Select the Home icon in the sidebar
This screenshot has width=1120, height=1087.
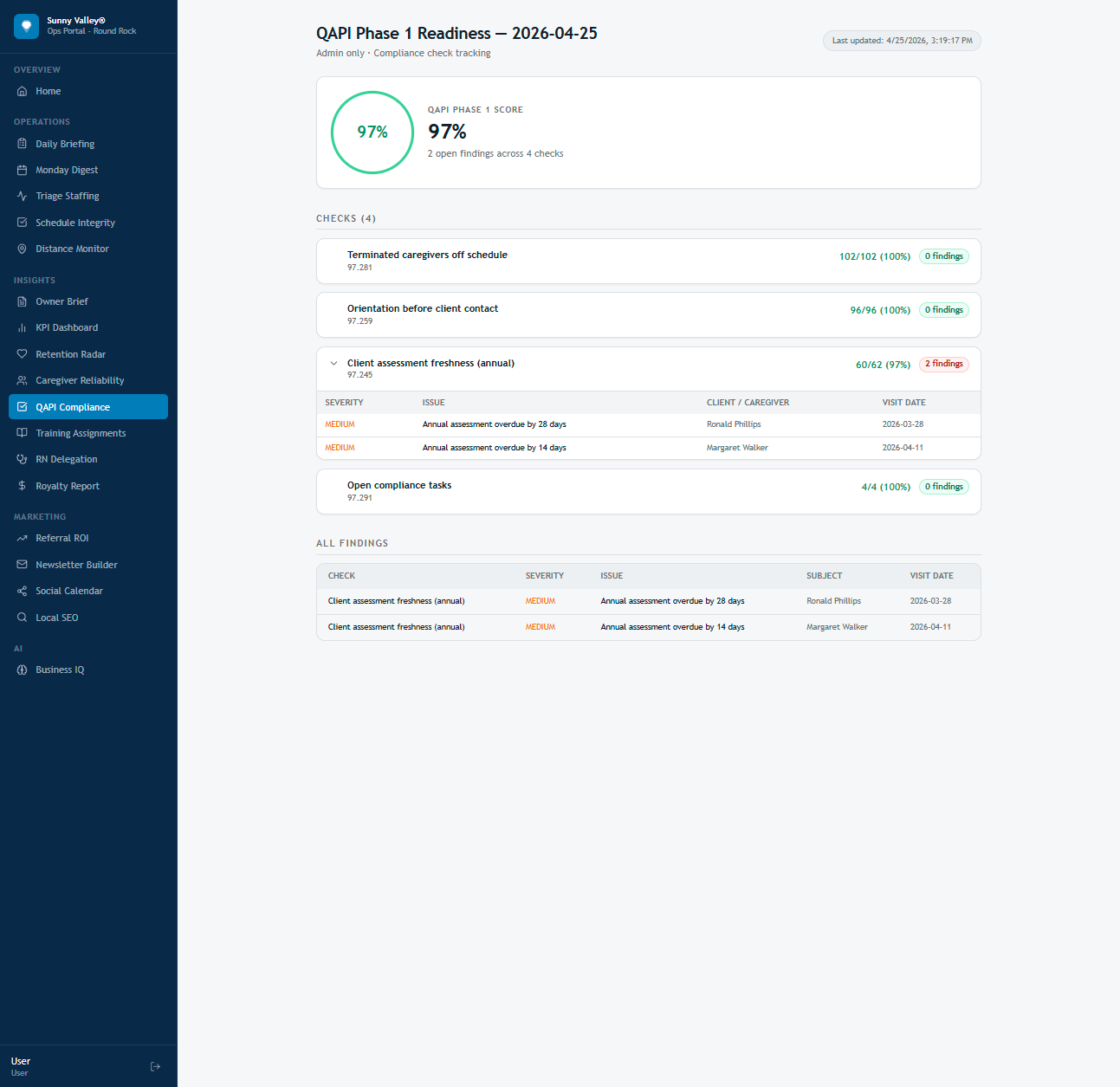[x=23, y=91]
